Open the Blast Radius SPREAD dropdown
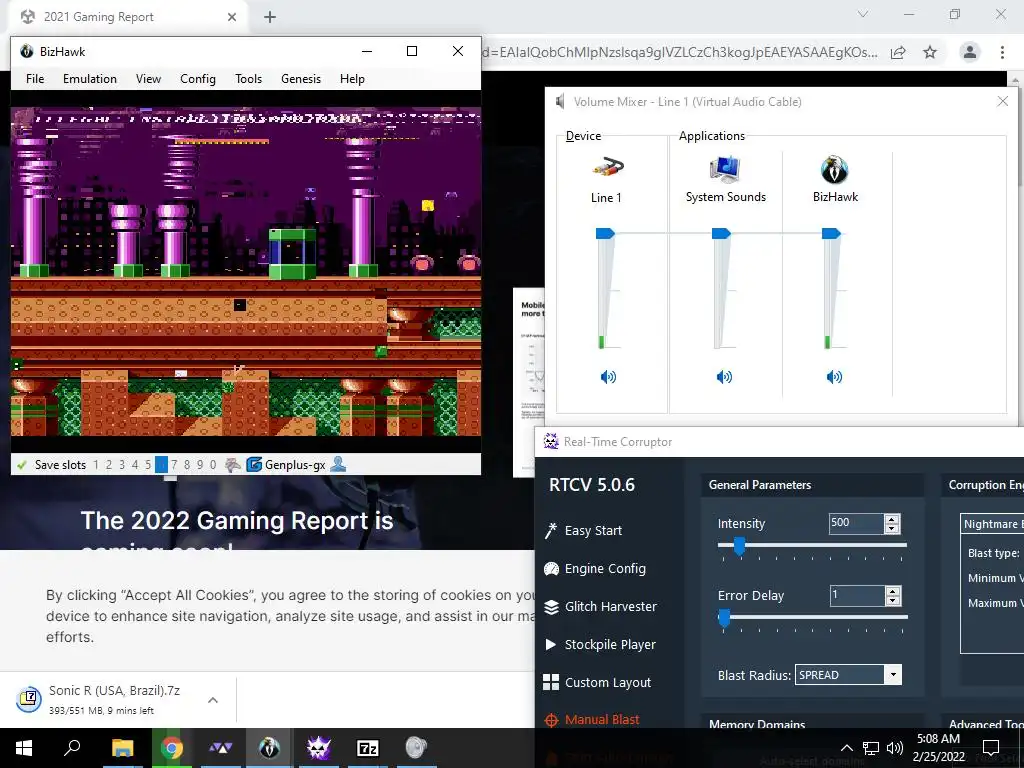The image size is (1024, 768). pyautogui.click(x=848, y=675)
